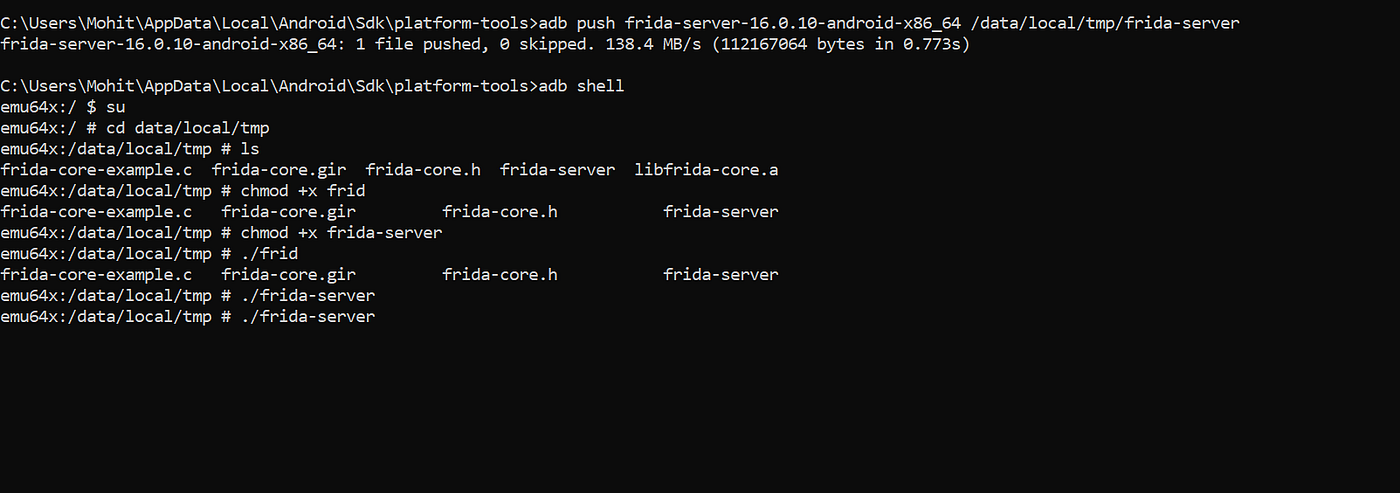
Task: Click the './frid' command line
Action: [x=149, y=254]
